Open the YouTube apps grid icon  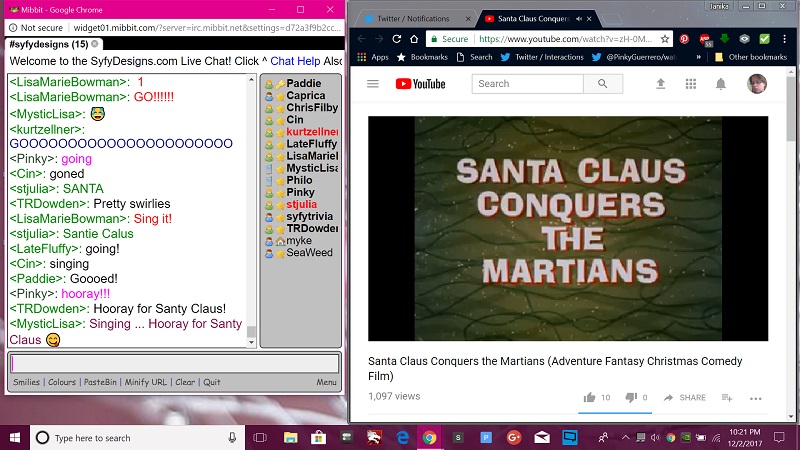[691, 84]
